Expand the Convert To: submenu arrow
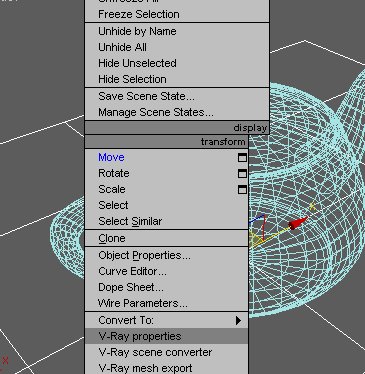Screen dimensions: 365x374 tap(238, 320)
